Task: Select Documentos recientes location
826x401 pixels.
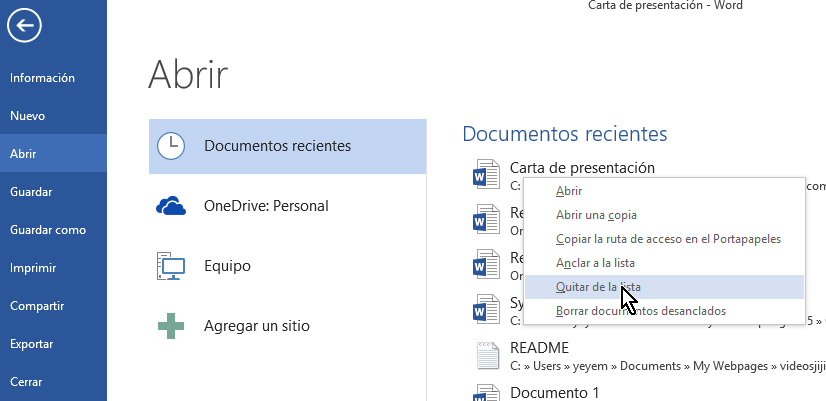Action: pos(288,146)
